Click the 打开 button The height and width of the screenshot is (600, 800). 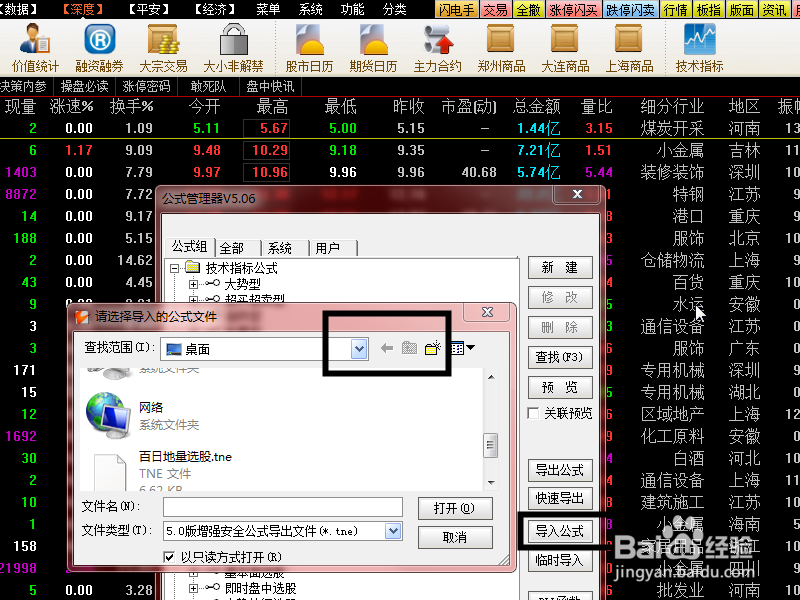(456, 508)
